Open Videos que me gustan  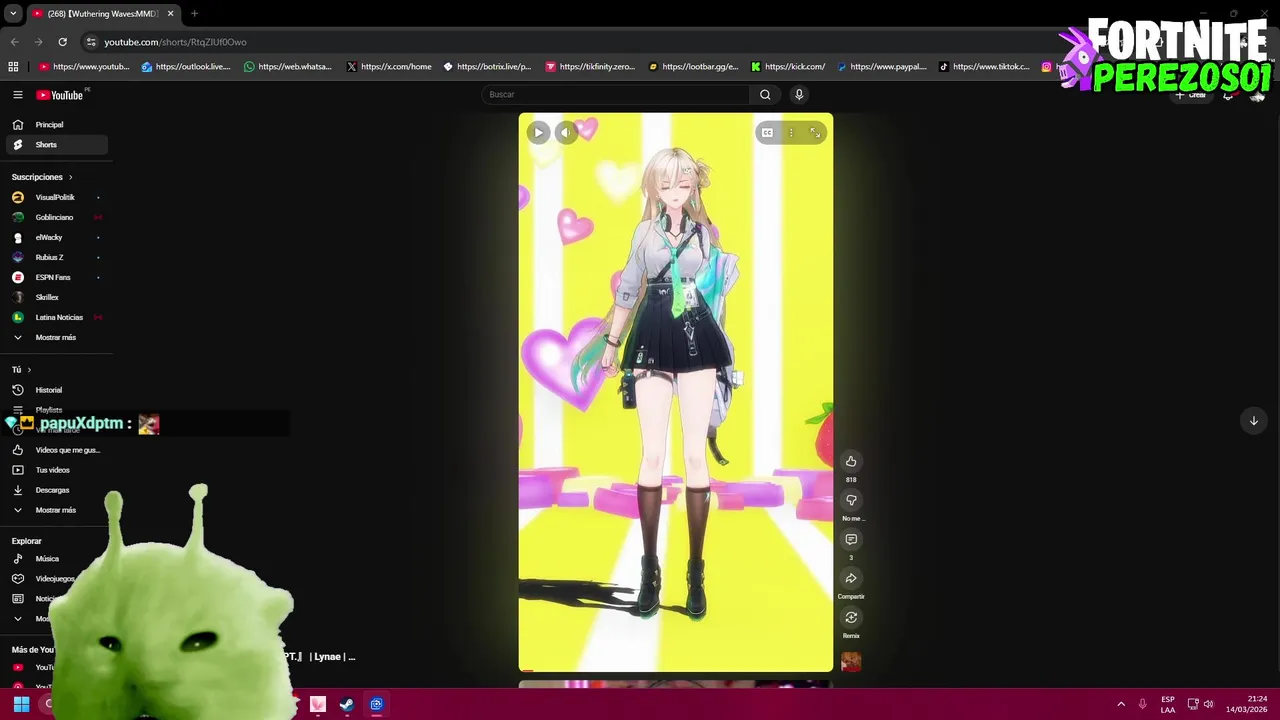pos(57,450)
